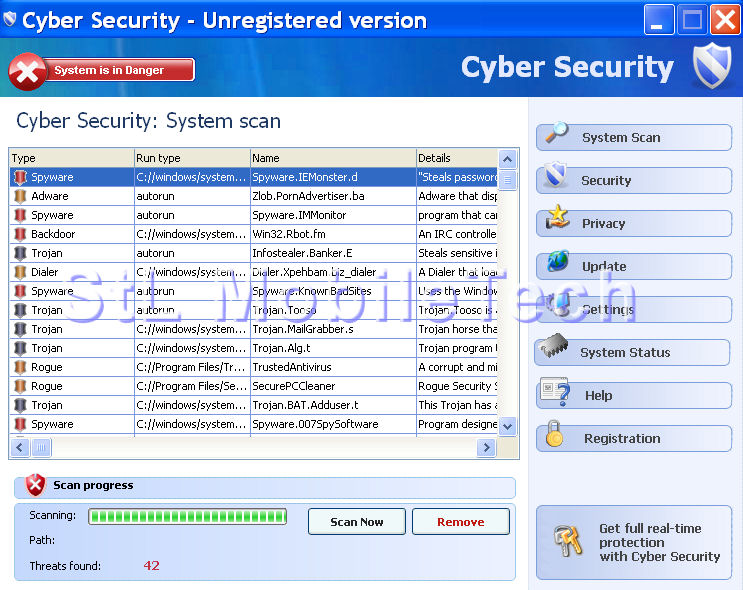
Task: Click the red X System is in Danger badge
Action: click(x=29, y=71)
